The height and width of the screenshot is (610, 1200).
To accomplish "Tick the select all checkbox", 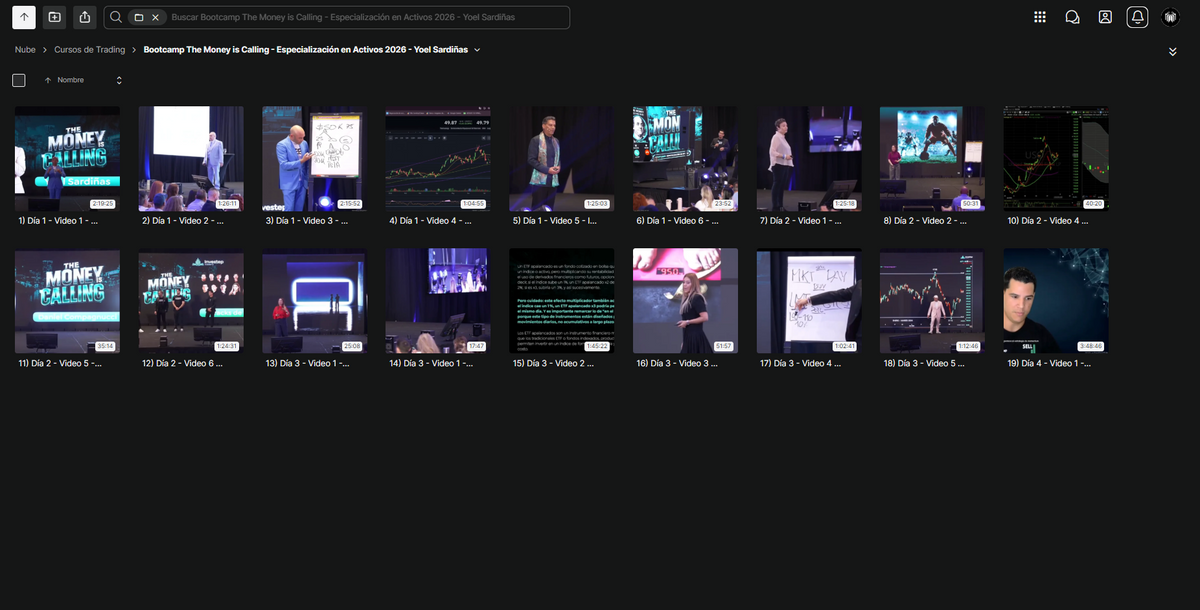I will click(x=19, y=80).
